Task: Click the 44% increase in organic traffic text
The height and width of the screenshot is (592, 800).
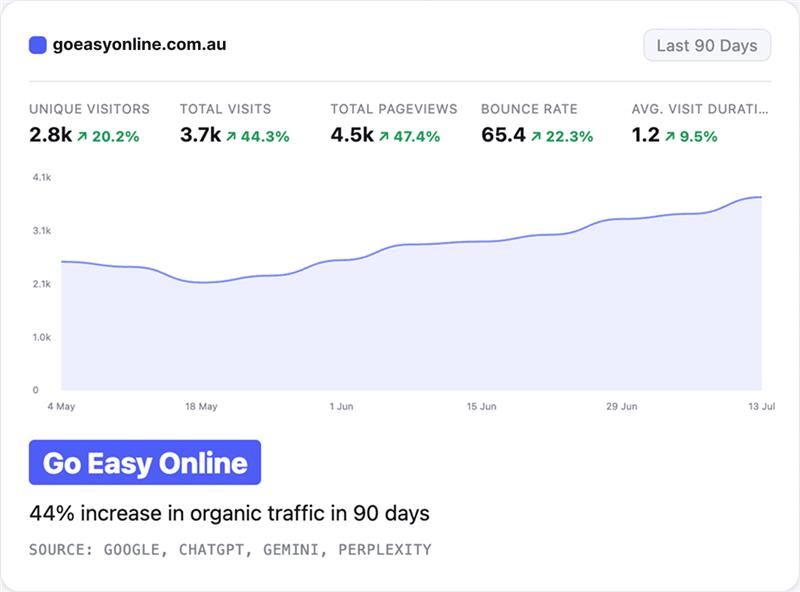Action: [230, 513]
